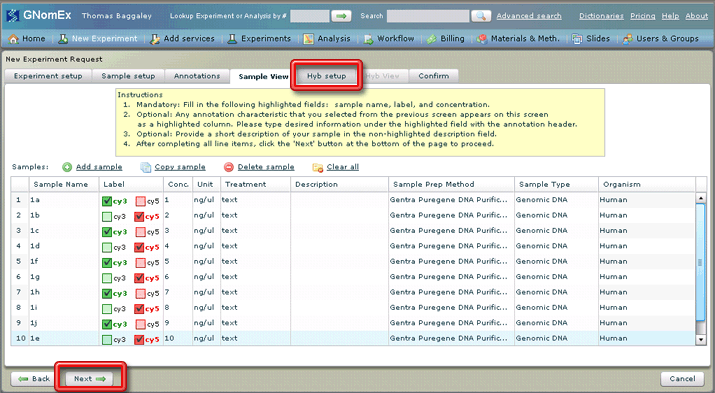This screenshot has height=393, width=715.
Task: Uncheck cy3 checkbox for sample 1c
Action: click(107, 232)
